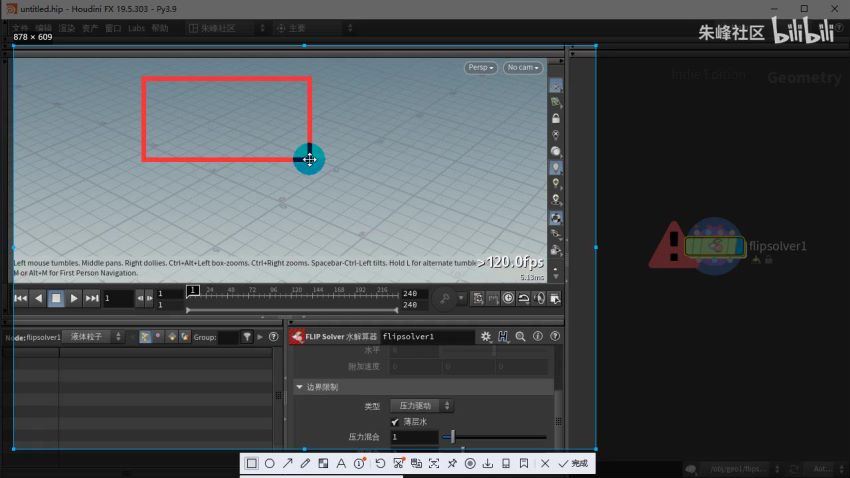Screen dimensions: 850x478
Task: Click download save icon in screenshot toolbar
Action: [x=488, y=463]
